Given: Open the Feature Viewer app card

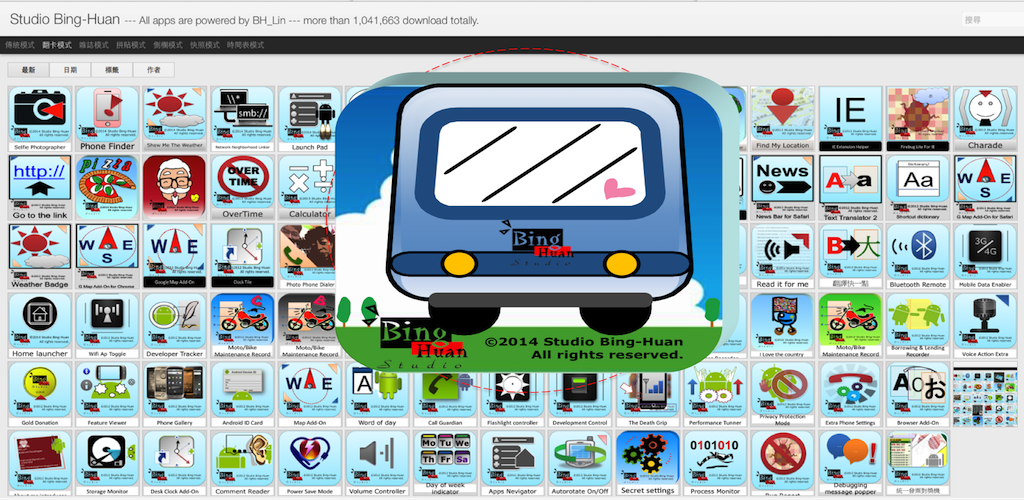Looking at the screenshot, I should tap(108, 394).
